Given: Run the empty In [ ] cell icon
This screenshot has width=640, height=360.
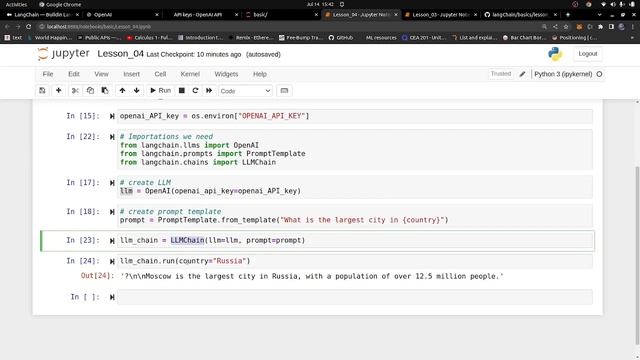Looking at the screenshot, I should (x=112, y=298).
